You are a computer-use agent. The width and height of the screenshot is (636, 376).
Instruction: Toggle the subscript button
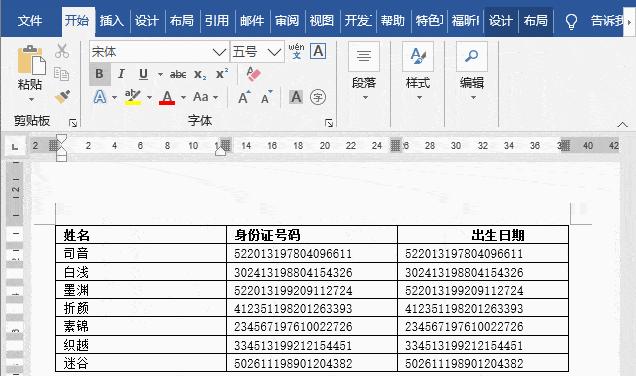(200, 74)
